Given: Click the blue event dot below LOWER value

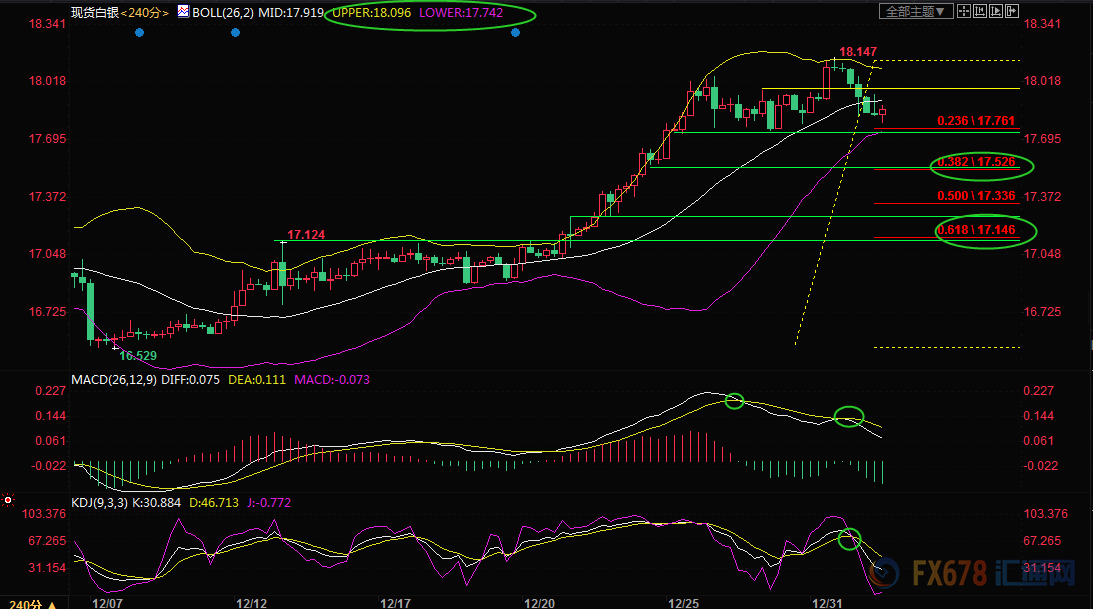Looking at the screenshot, I should coord(516,33).
